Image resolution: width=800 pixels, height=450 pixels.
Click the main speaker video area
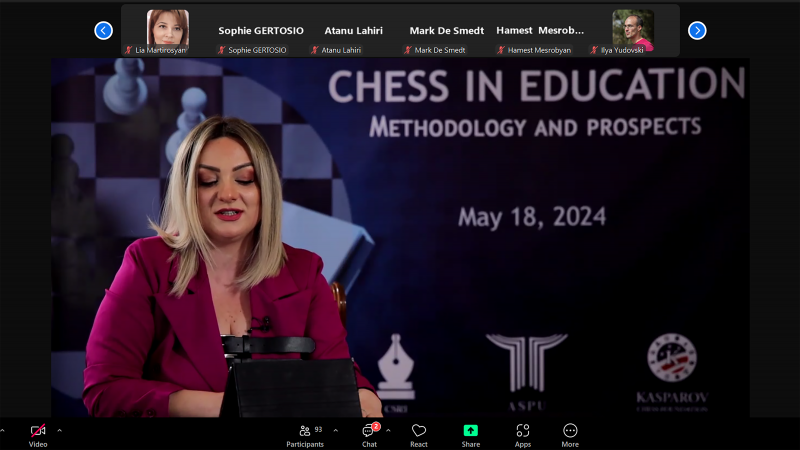click(400, 240)
